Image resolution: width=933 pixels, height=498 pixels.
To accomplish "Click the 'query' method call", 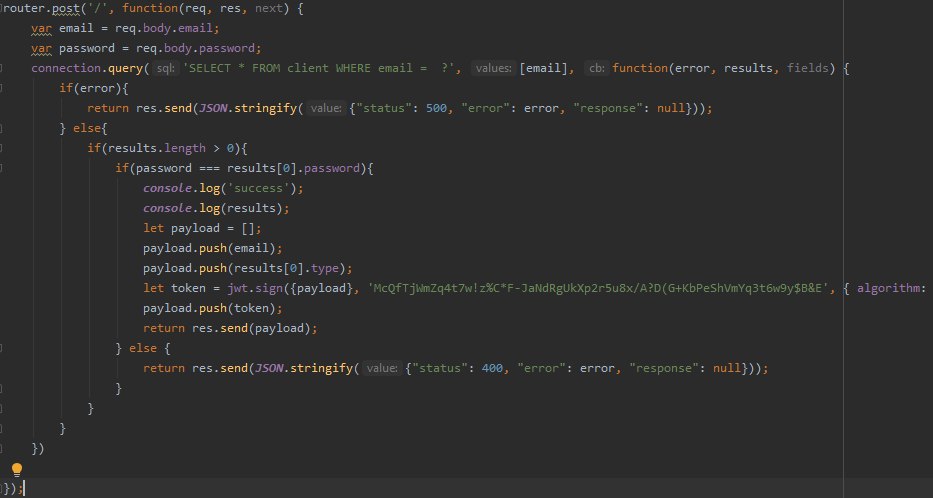I will [x=125, y=68].
